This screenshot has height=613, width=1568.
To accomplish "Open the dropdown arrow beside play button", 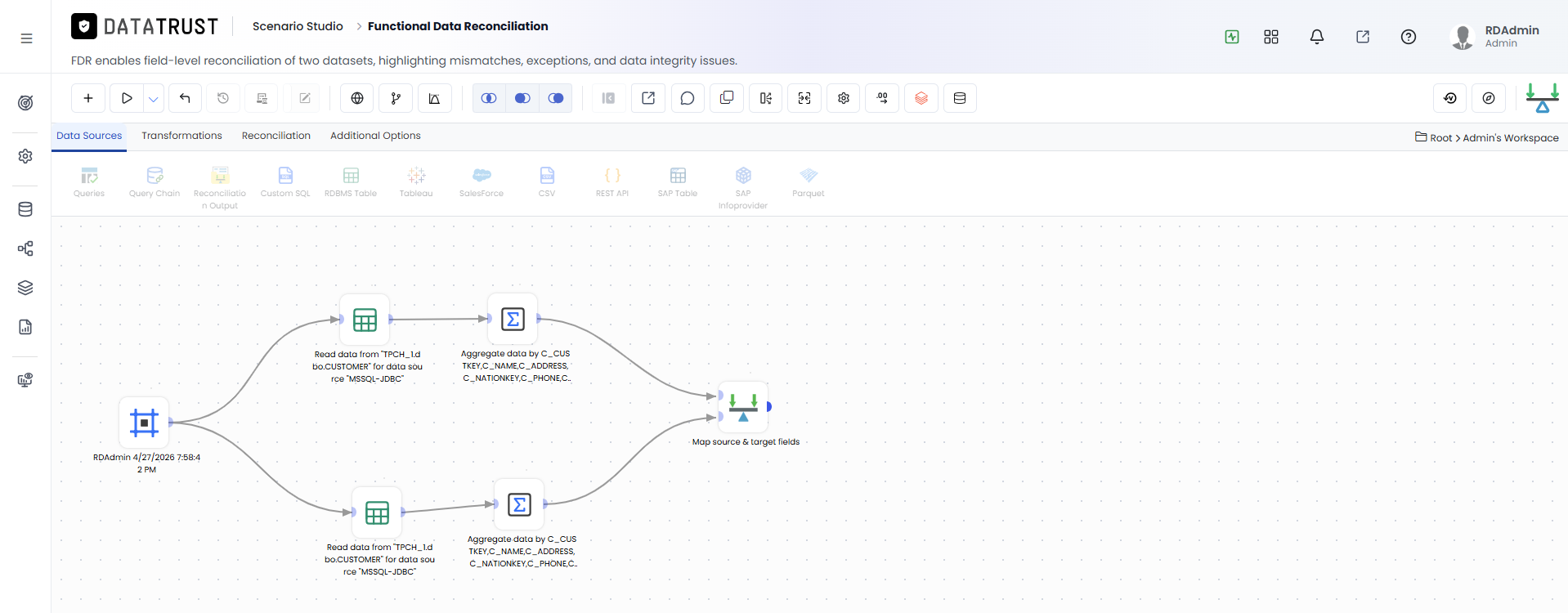I will pos(154,98).
